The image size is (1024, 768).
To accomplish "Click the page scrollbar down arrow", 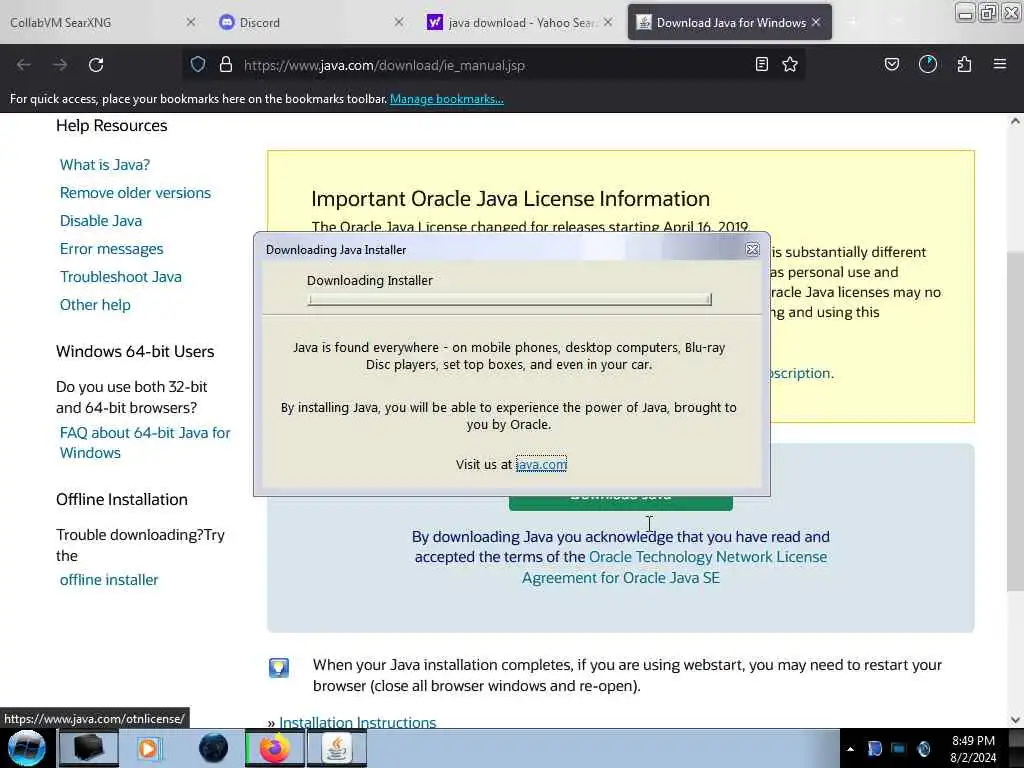I will pyautogui.click(x=1015, y=720).
